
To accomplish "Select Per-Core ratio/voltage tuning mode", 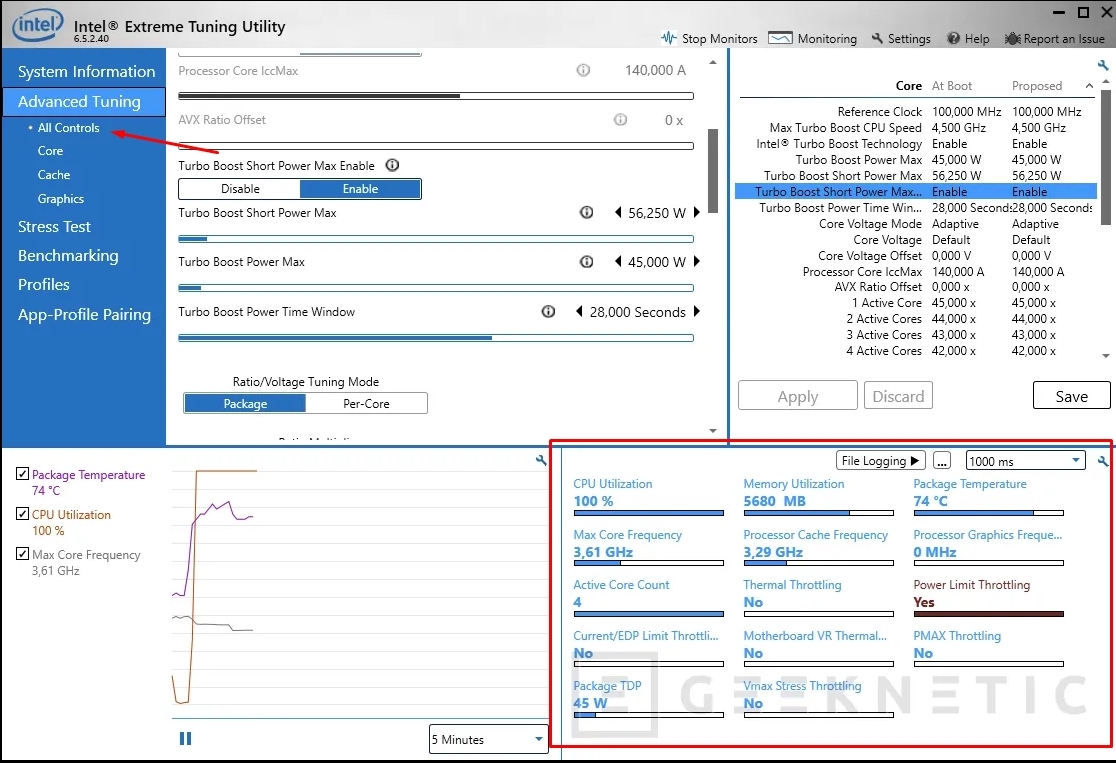I will pos(367,404).
